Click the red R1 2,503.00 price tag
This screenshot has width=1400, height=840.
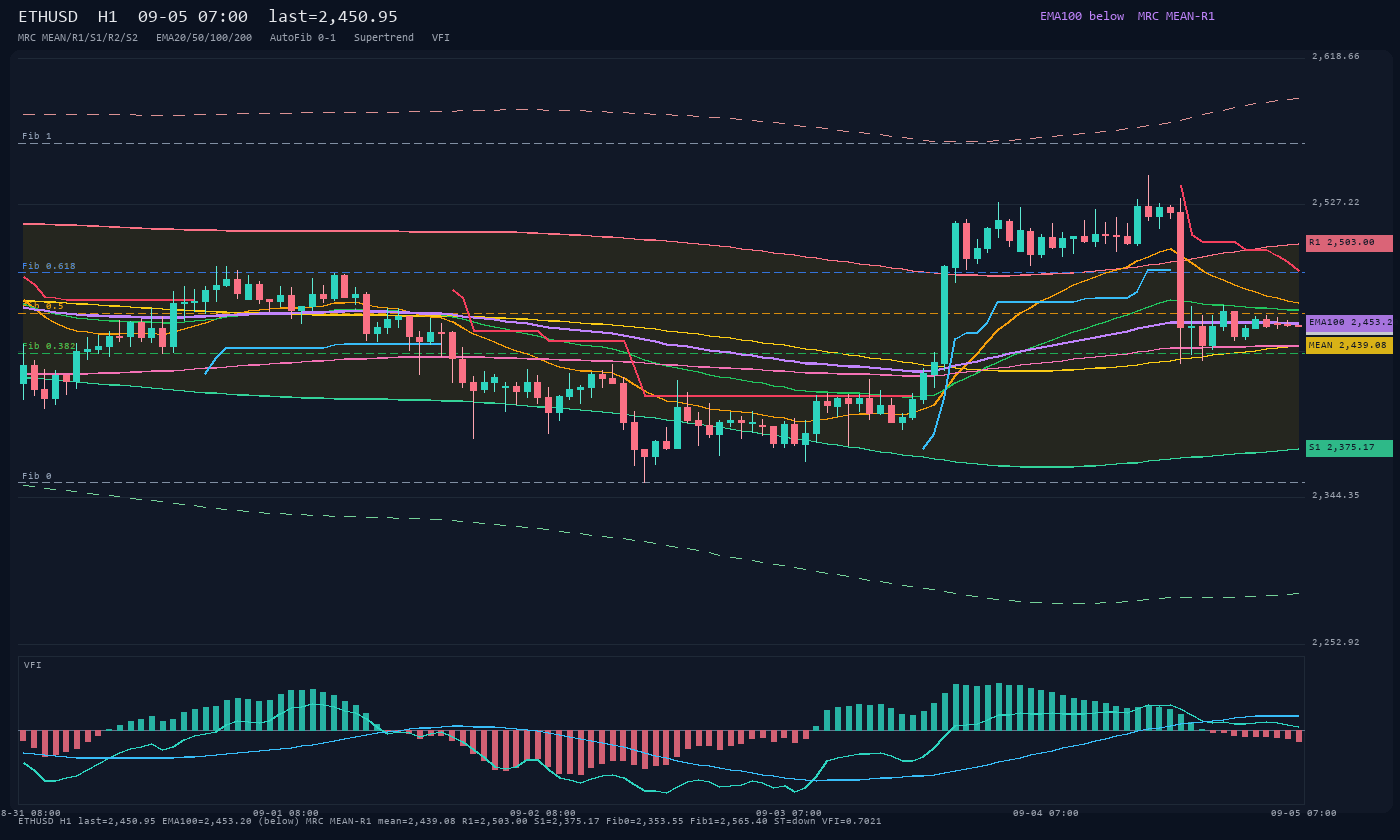click(x=1349, y=243)
